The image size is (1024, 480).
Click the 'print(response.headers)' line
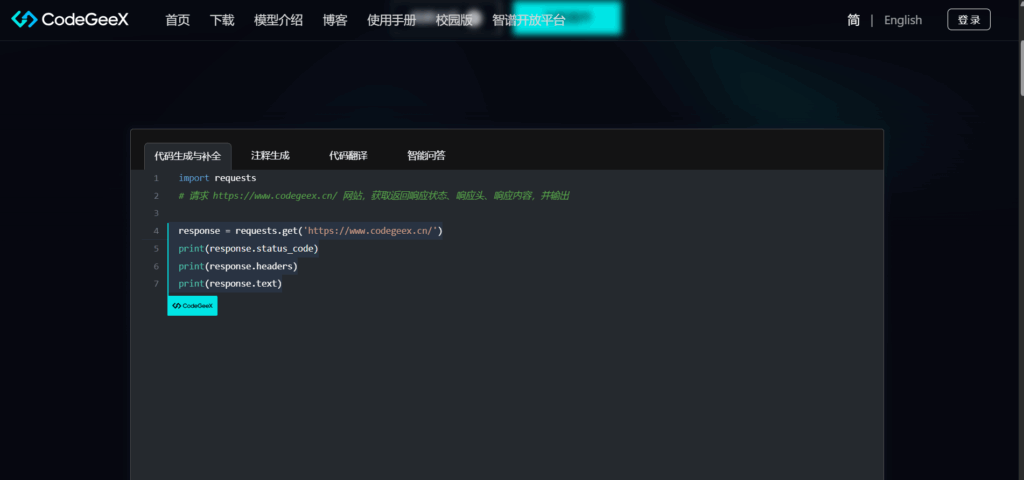(x=238, y=266)
